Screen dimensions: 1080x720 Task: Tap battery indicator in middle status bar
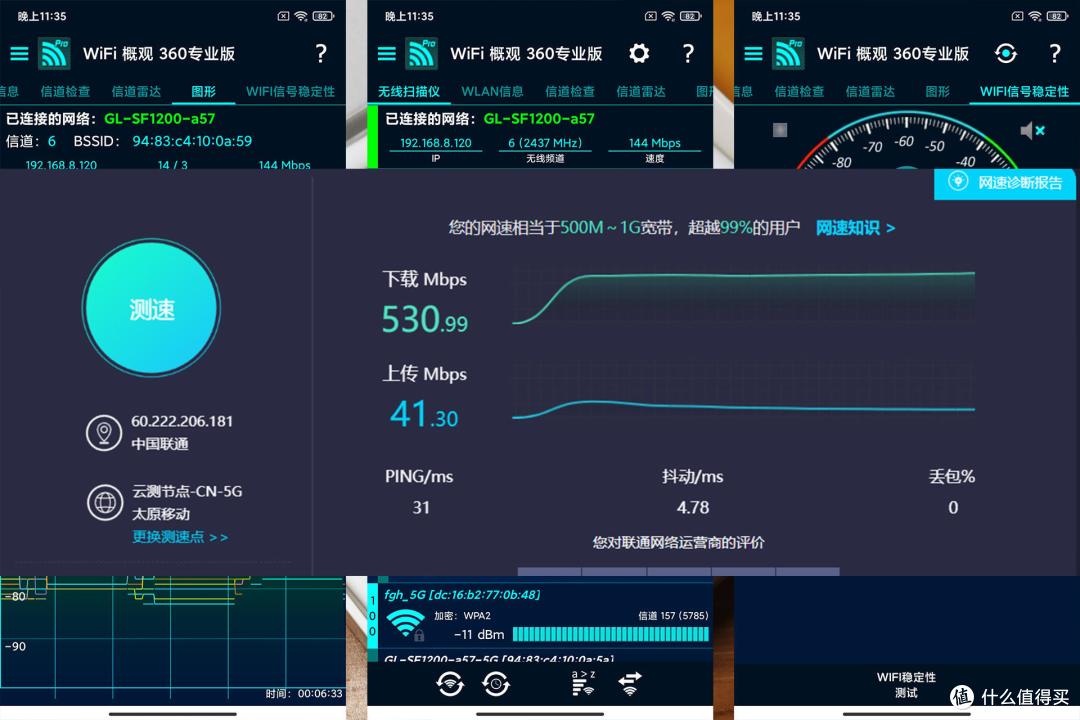(x=691, y=16)
